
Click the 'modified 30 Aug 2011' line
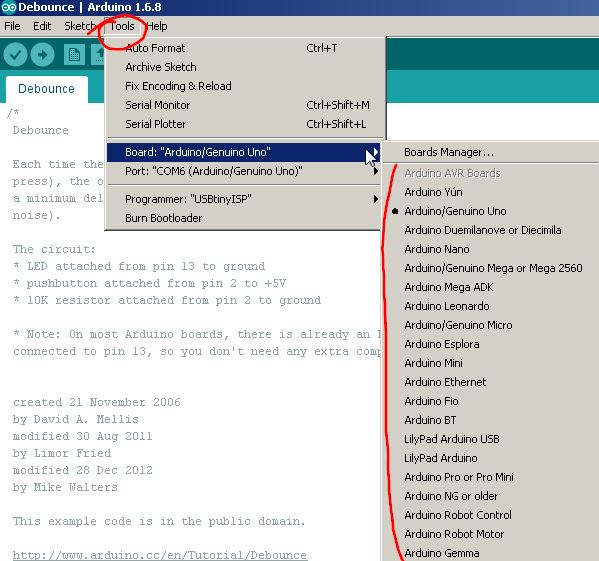83,436
